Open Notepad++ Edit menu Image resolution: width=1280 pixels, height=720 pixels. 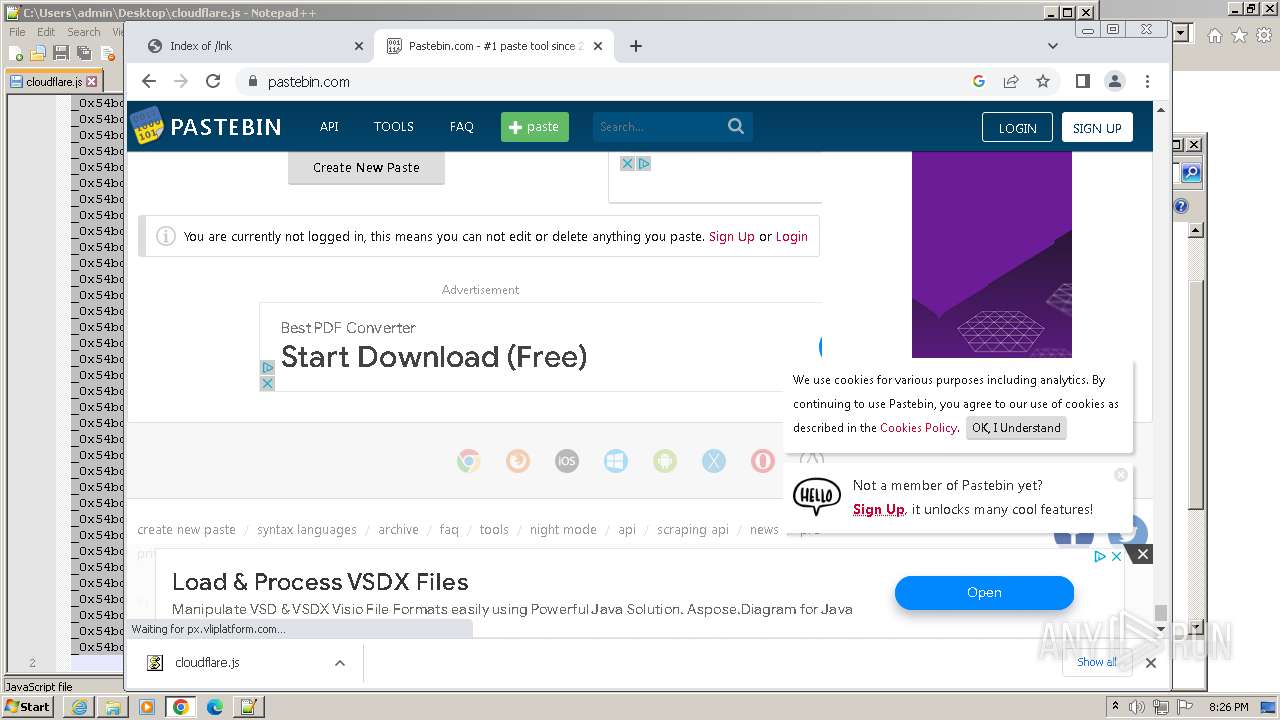(x=46, y=32)
